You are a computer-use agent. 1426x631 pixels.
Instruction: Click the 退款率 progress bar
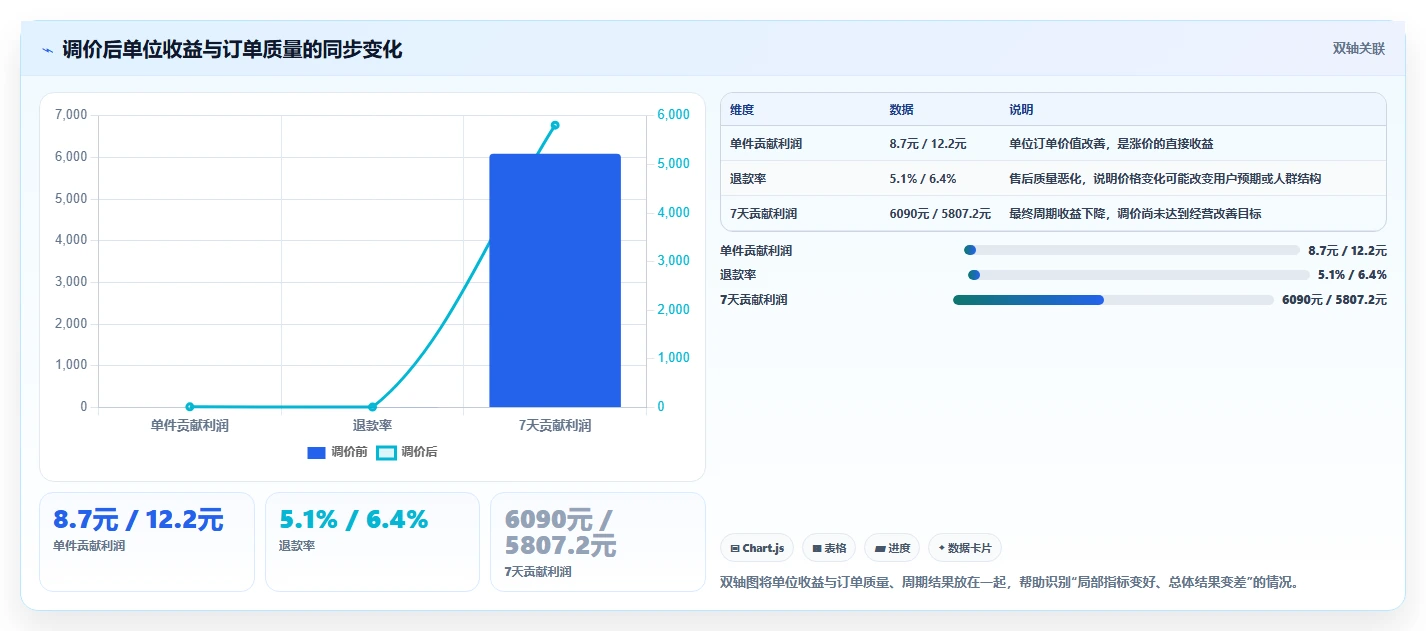(1138, 275)
